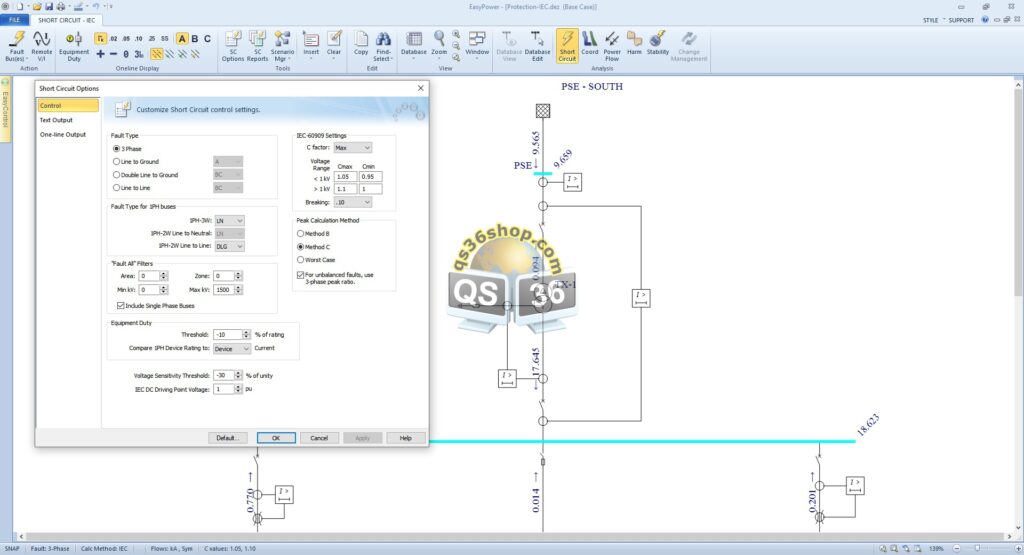Adjust Zone filter spinner
This screenshot has width=1024, height=555.
coord(238,276)
